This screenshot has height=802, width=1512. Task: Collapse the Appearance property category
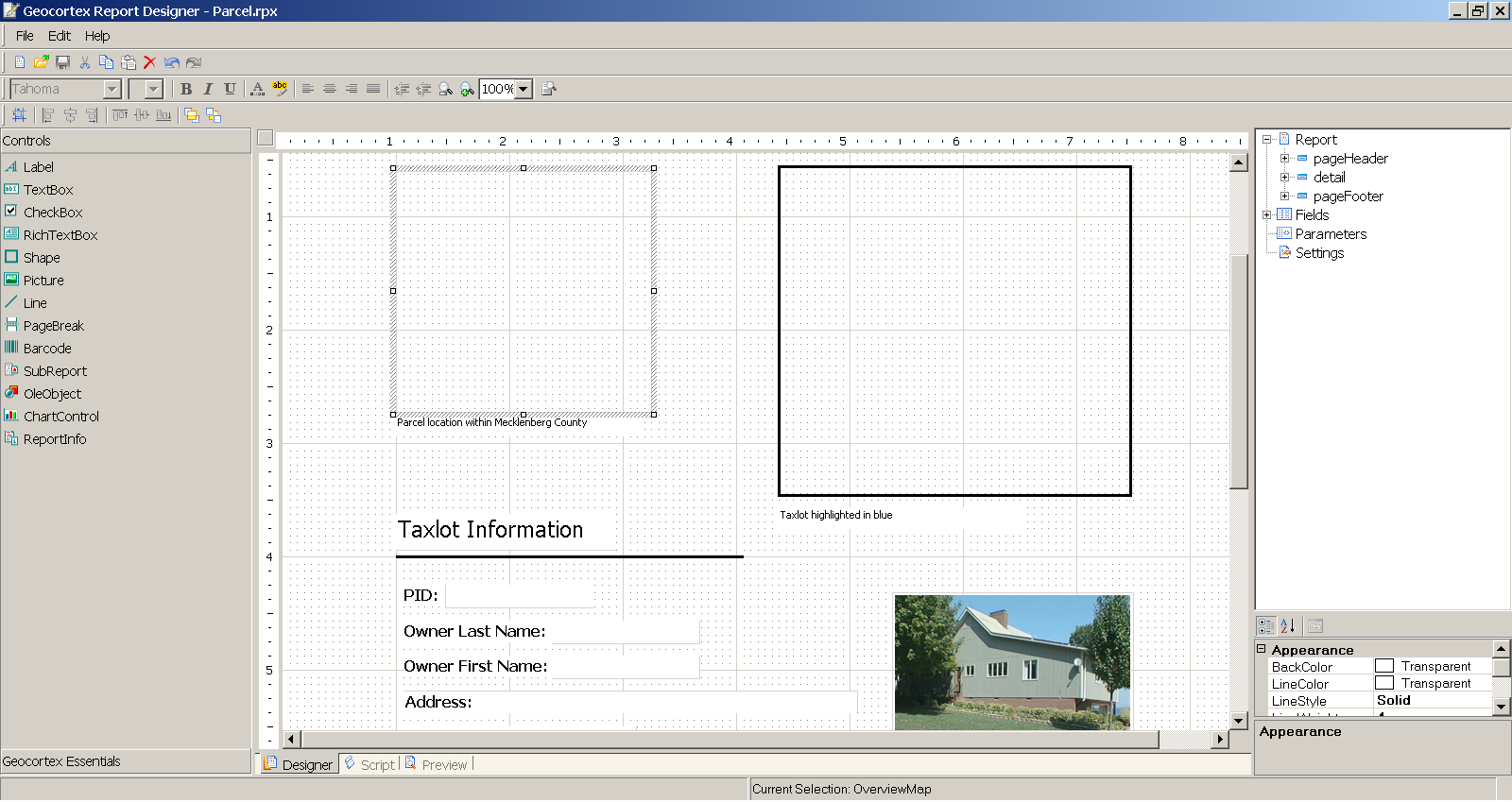[x=1262, y=649]
